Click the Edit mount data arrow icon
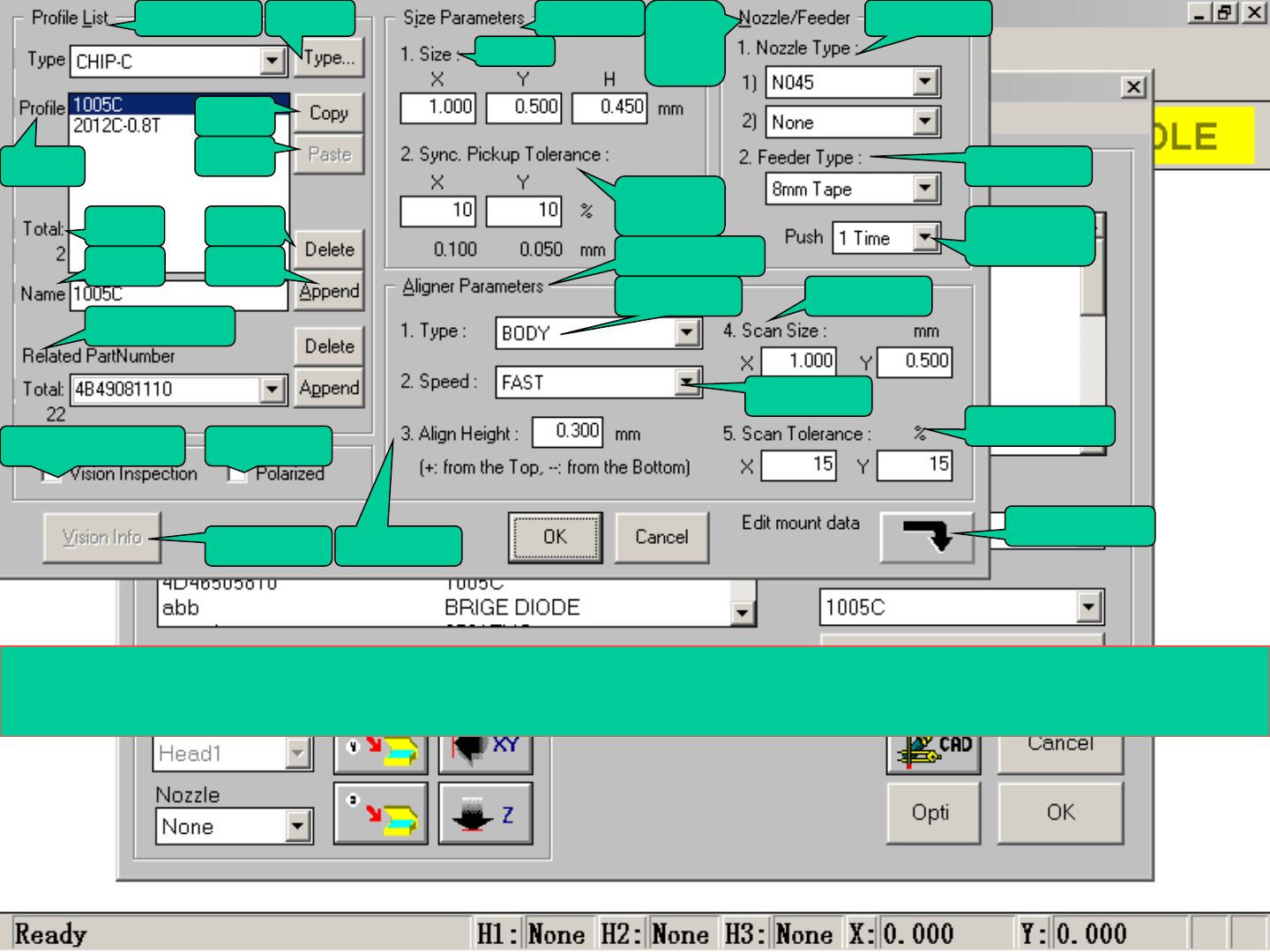The height and width of the screenshot is (952, 1270). coord(926,536)
